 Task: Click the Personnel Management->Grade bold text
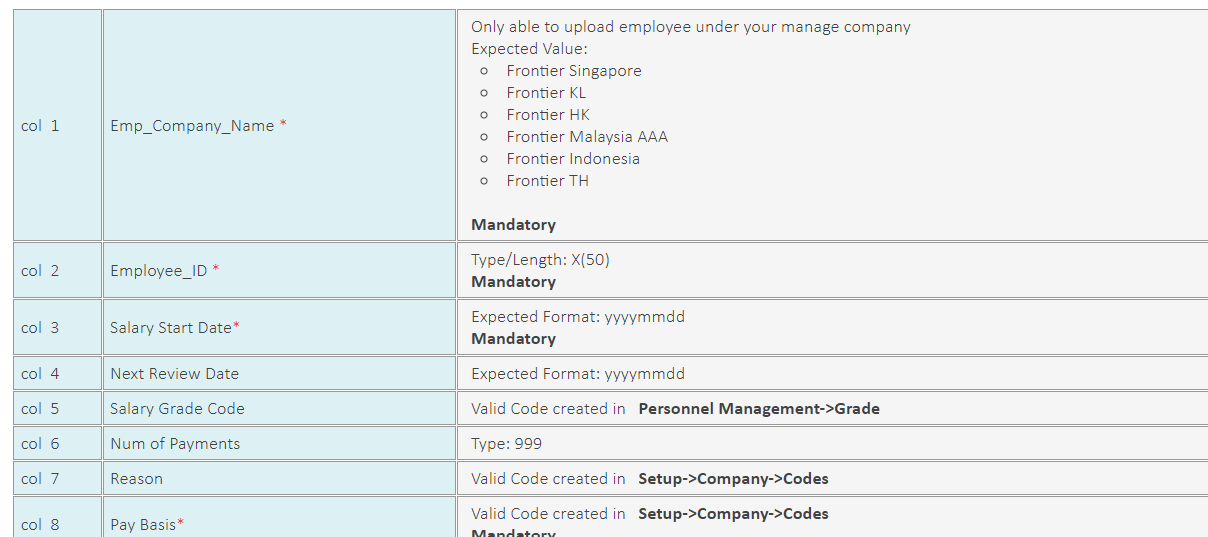[759, 409]
